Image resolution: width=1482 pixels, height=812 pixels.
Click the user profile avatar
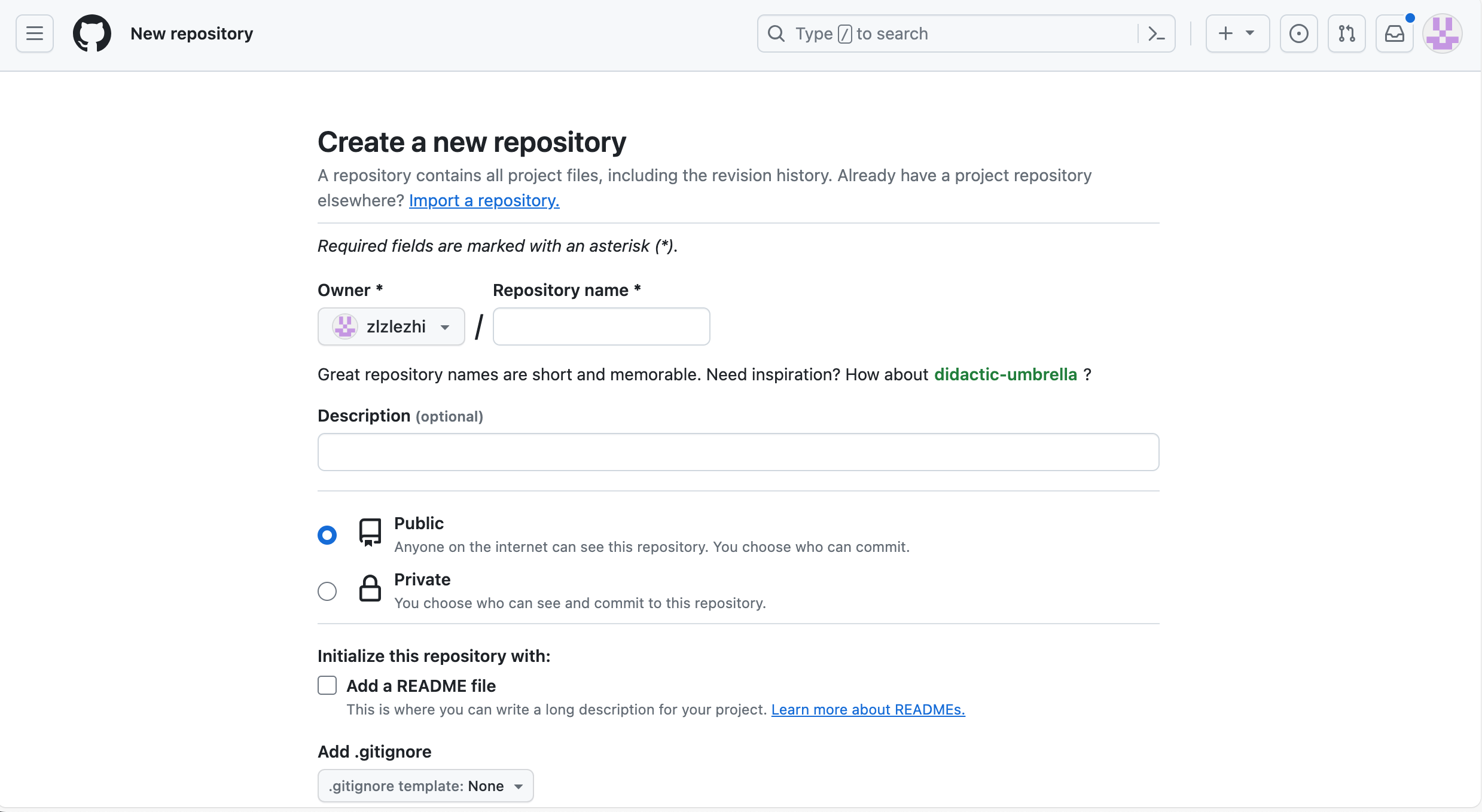pos(1442,33)
